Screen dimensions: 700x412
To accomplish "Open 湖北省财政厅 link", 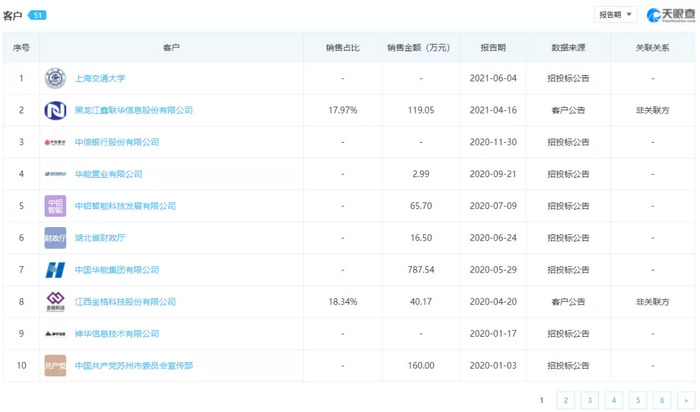I will pos(100,238).
